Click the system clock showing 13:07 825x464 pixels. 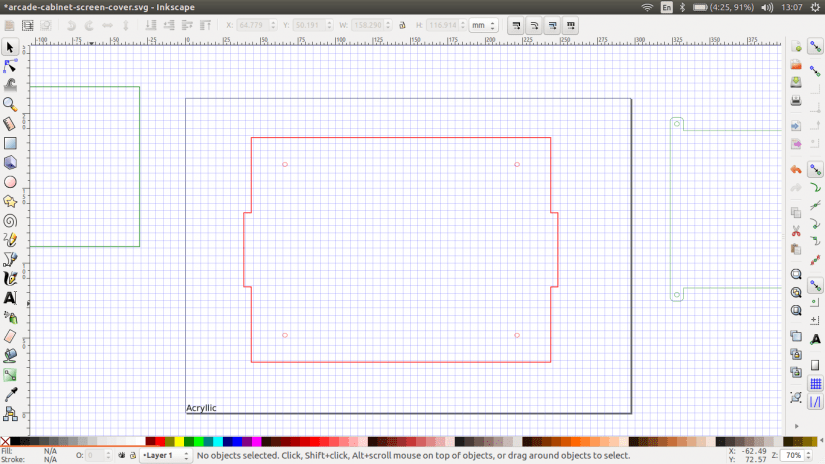click(x=791, y=7)
